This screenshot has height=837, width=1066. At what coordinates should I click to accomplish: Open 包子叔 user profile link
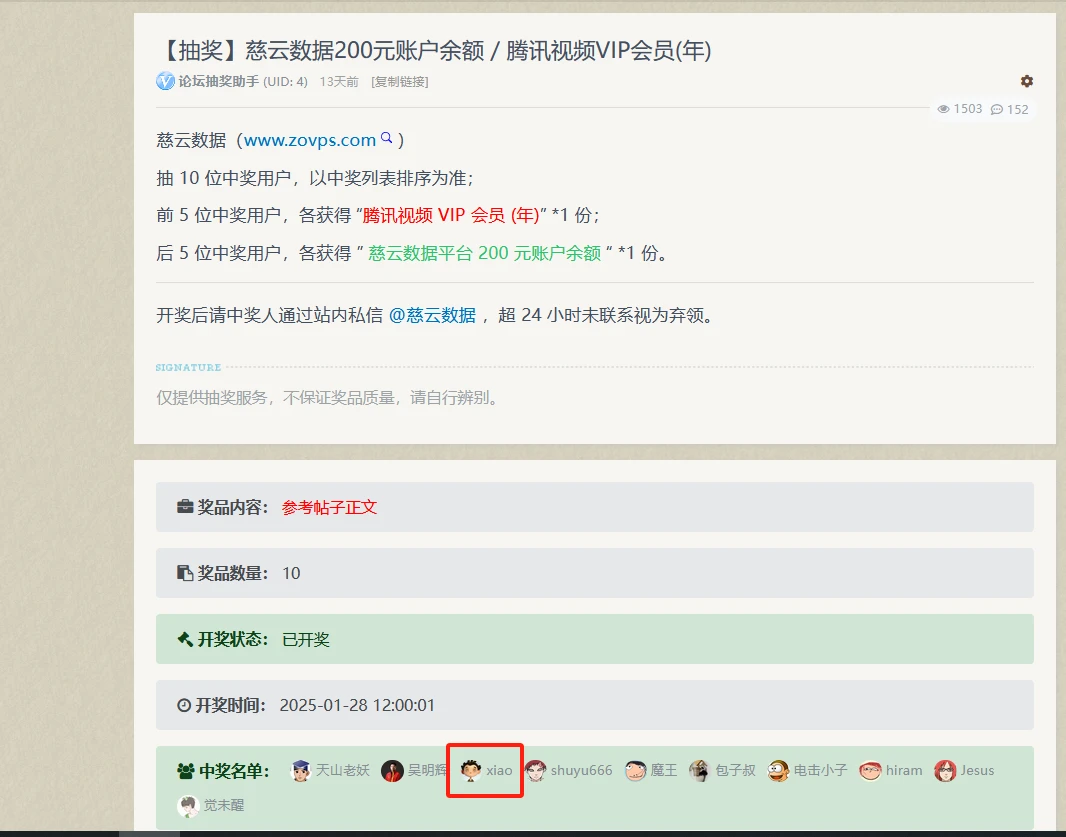tap(735, 771)
